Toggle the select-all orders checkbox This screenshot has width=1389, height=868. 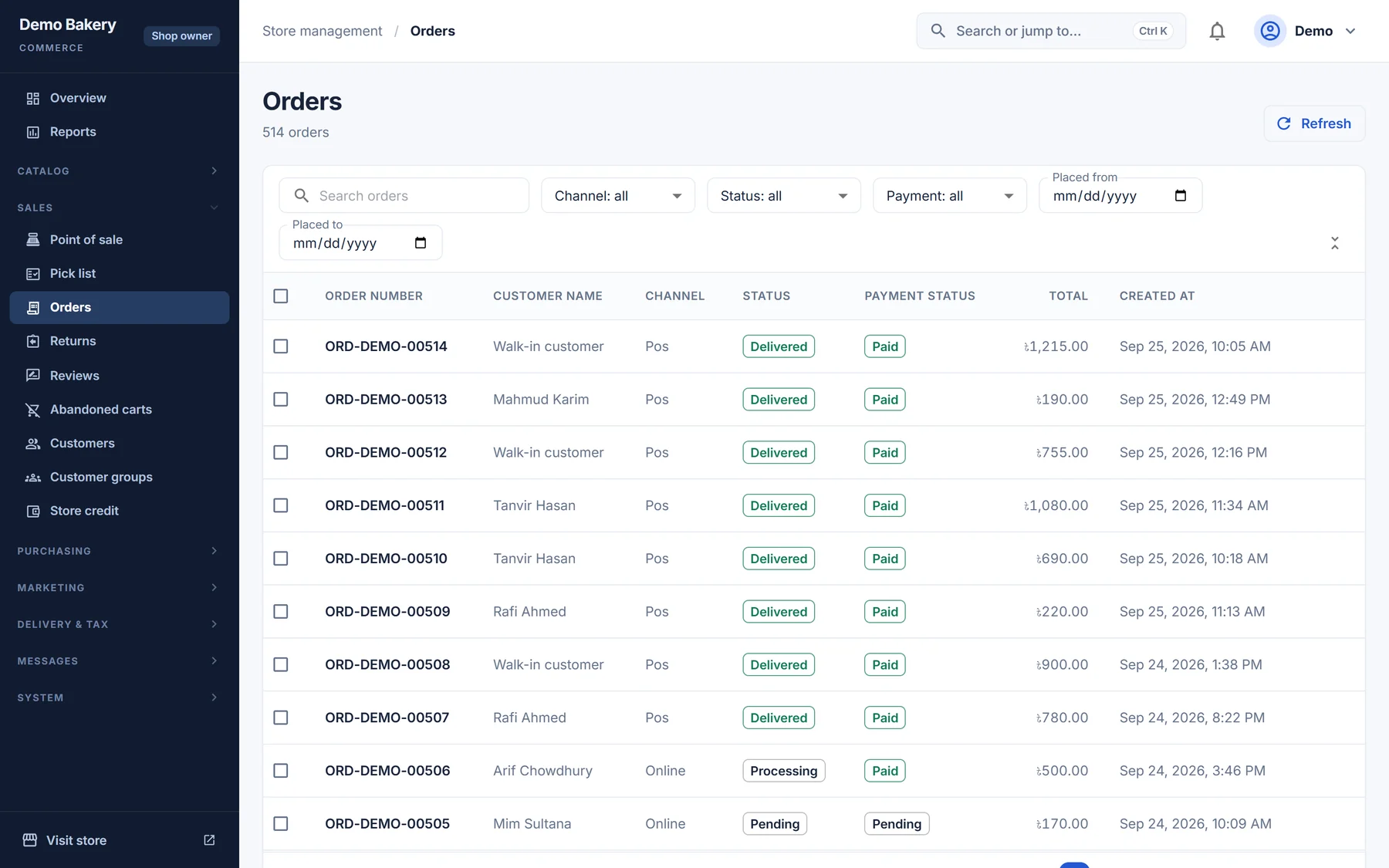281,296
